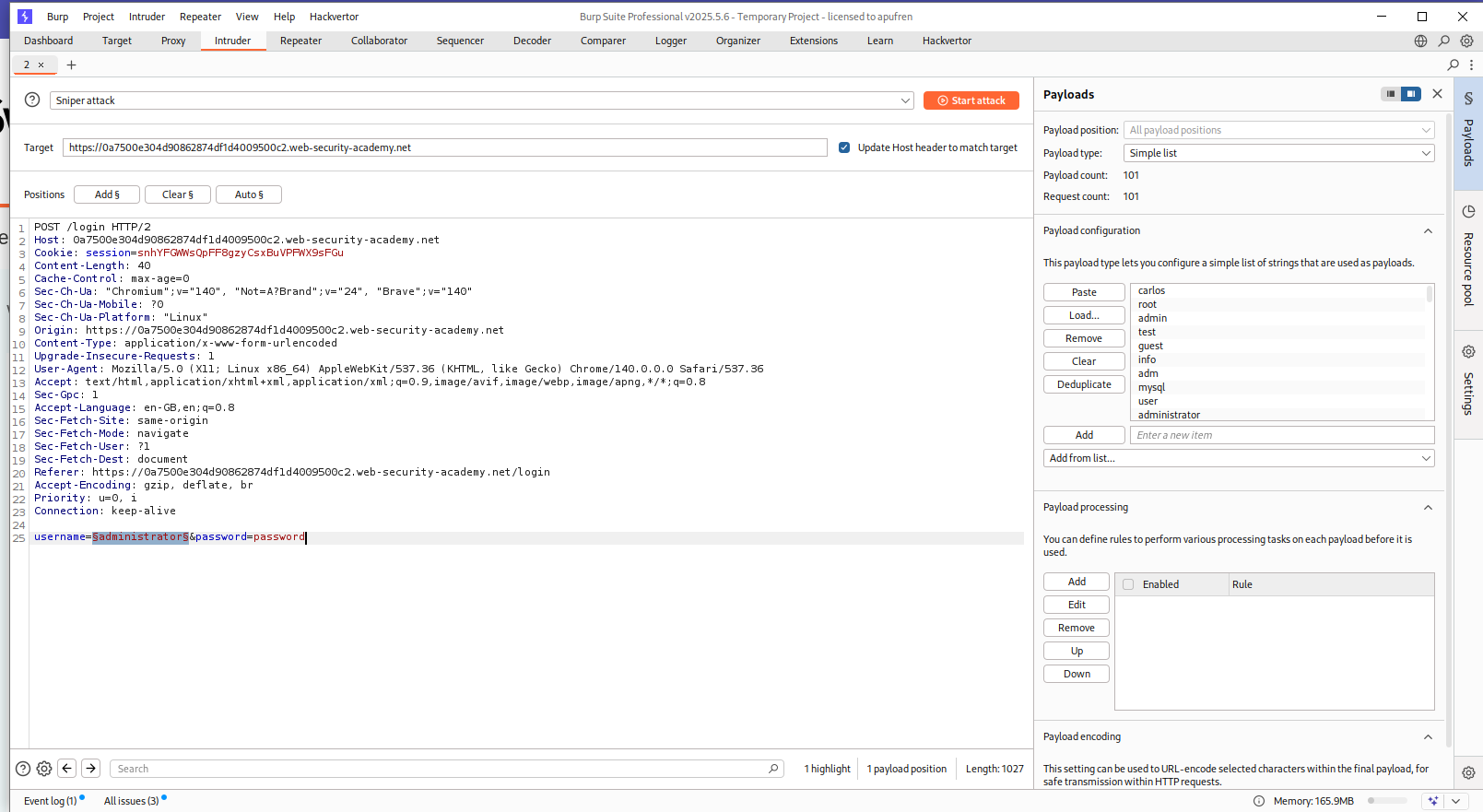1483x812 pixels.
Task: Click the Deduplicate button
Action: (1084, 384)
